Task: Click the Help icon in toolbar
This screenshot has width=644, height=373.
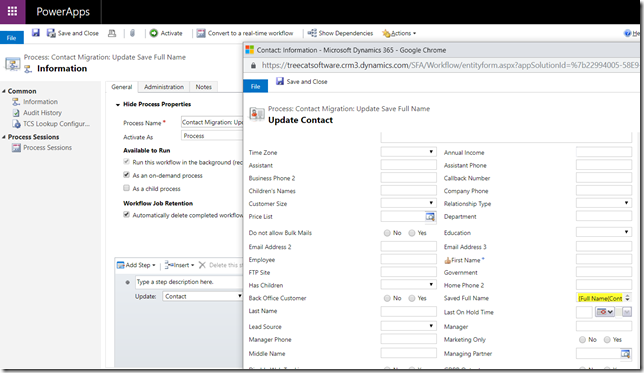Action: pos(628,33)
